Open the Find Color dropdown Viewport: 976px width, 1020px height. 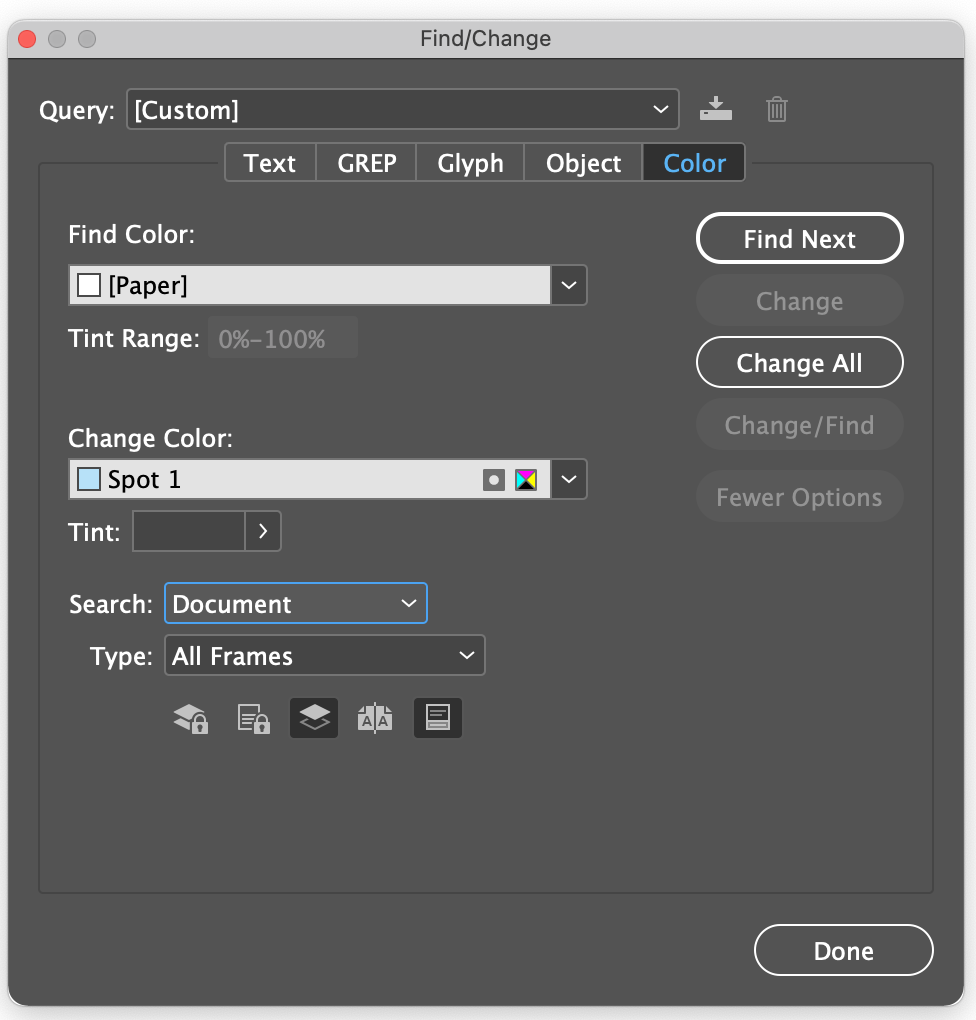tap(568, 285)
